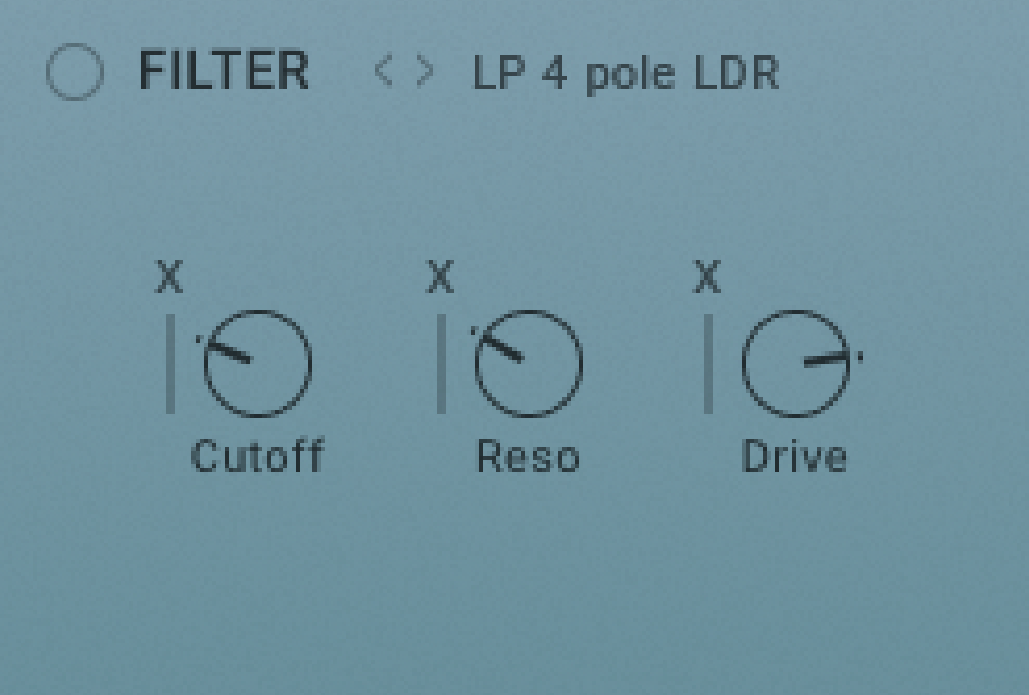Viewport: 1029px width, 695px height.
Task: Click the Reso text label
Action: pyautogui.click(x=528, y=456)
